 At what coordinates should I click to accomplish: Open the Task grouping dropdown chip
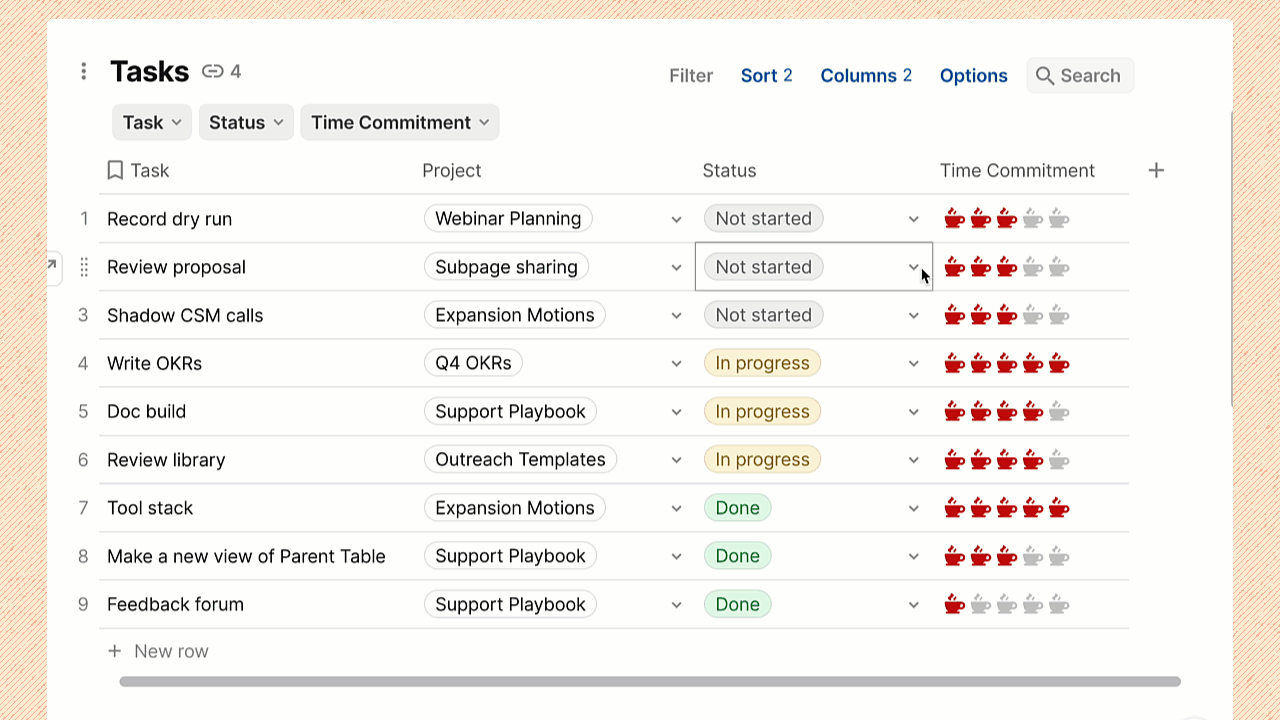pos(152,122)
